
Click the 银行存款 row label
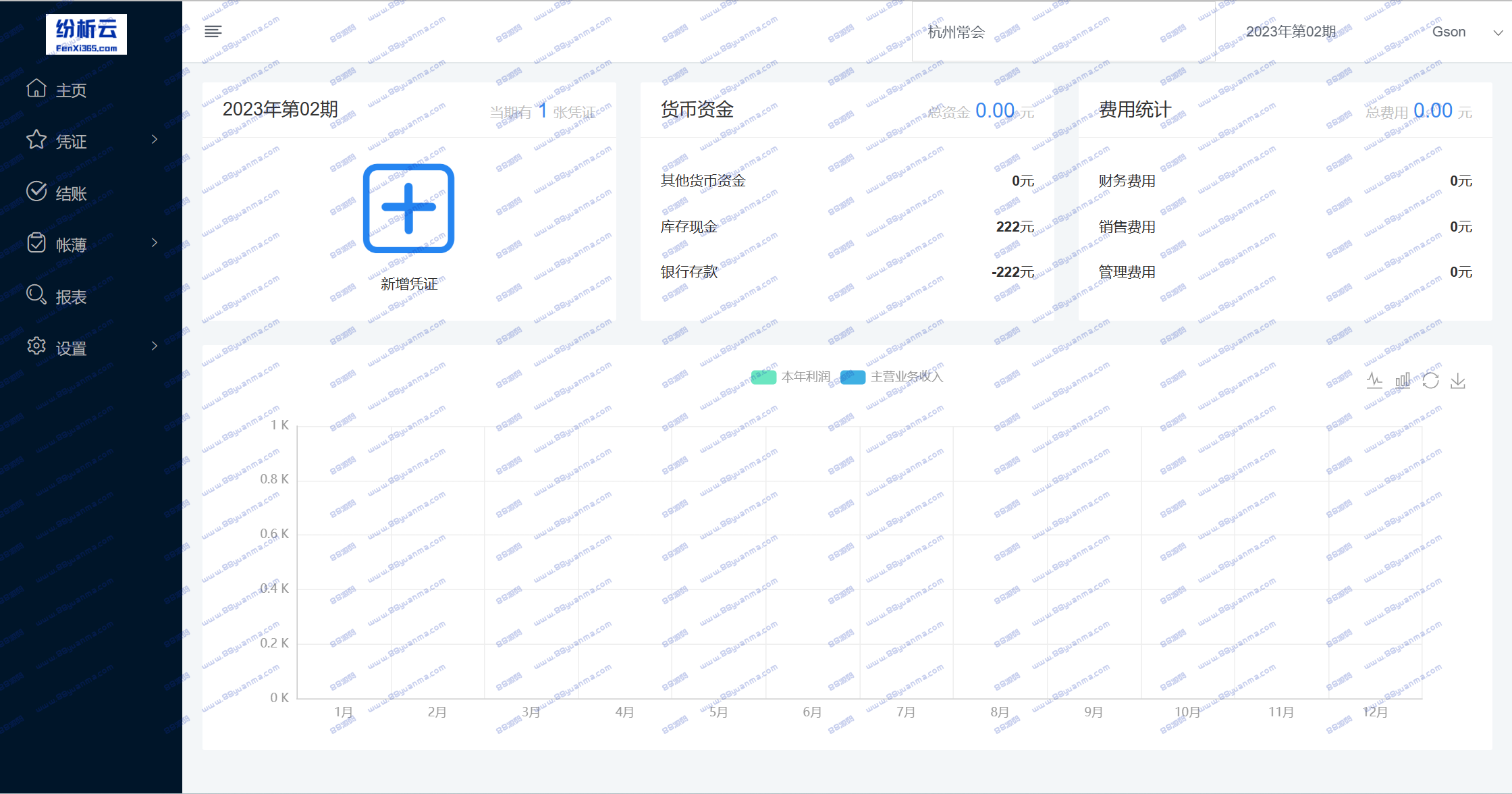pos(689,272)
